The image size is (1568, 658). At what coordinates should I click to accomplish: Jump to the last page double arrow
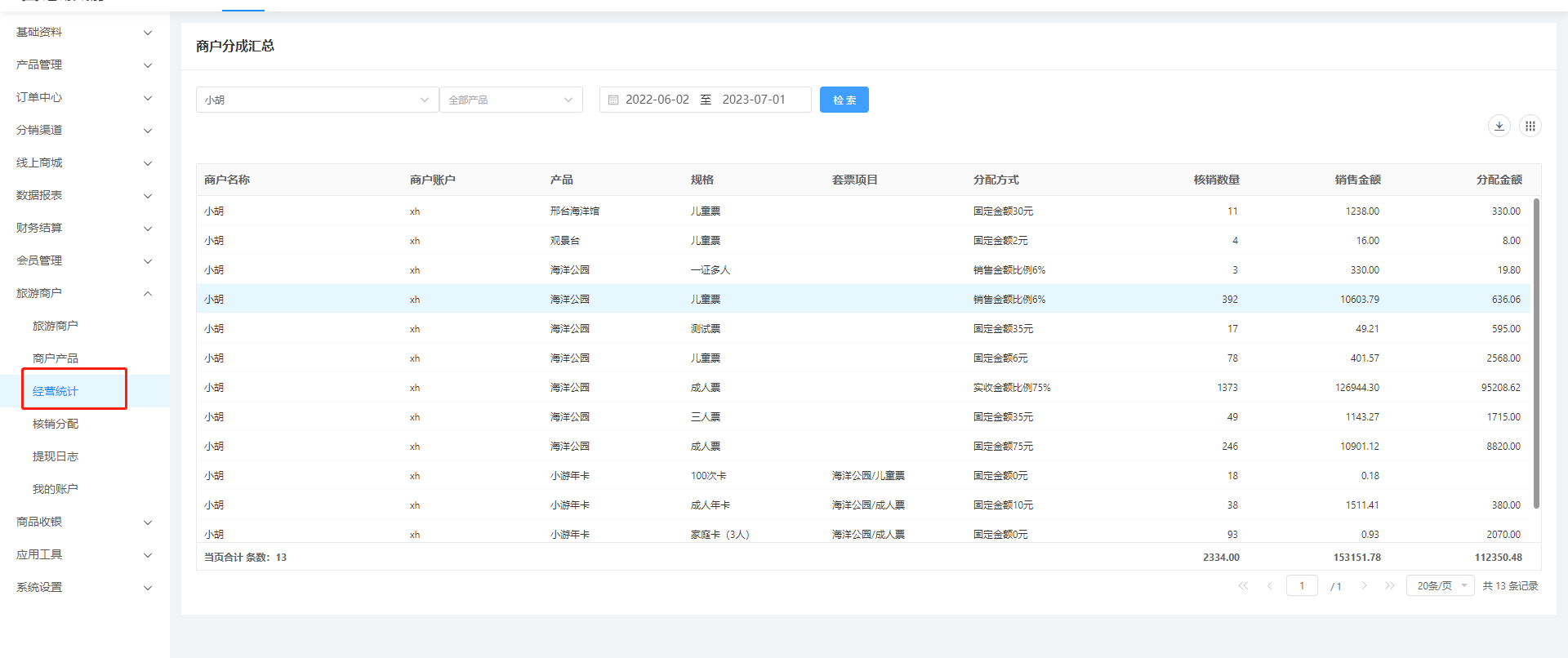pyautogui.click(x=1389, y=585)
